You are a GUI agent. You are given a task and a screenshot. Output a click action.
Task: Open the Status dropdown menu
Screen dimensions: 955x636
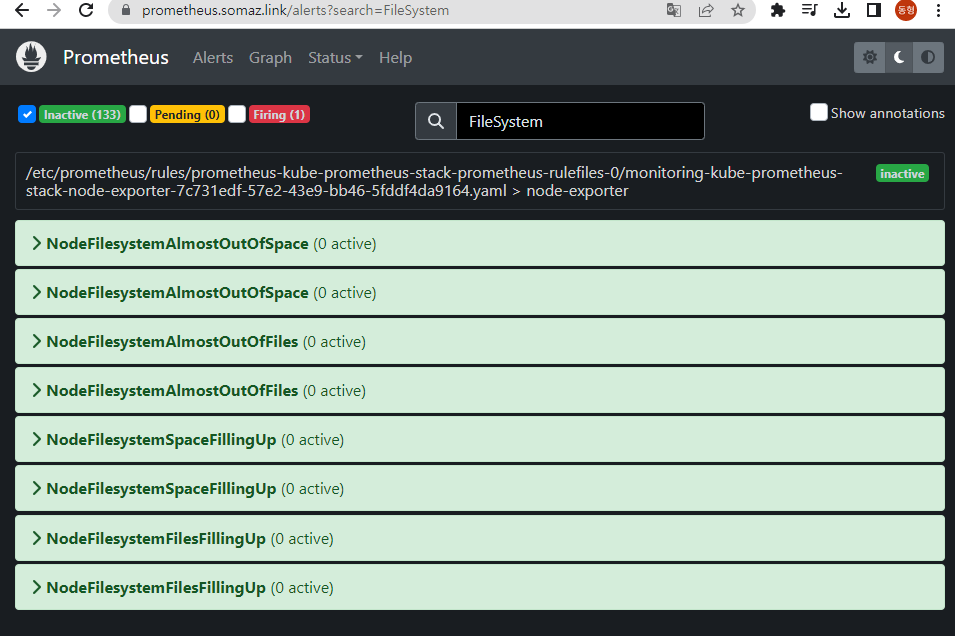click(x=335, y=58)
